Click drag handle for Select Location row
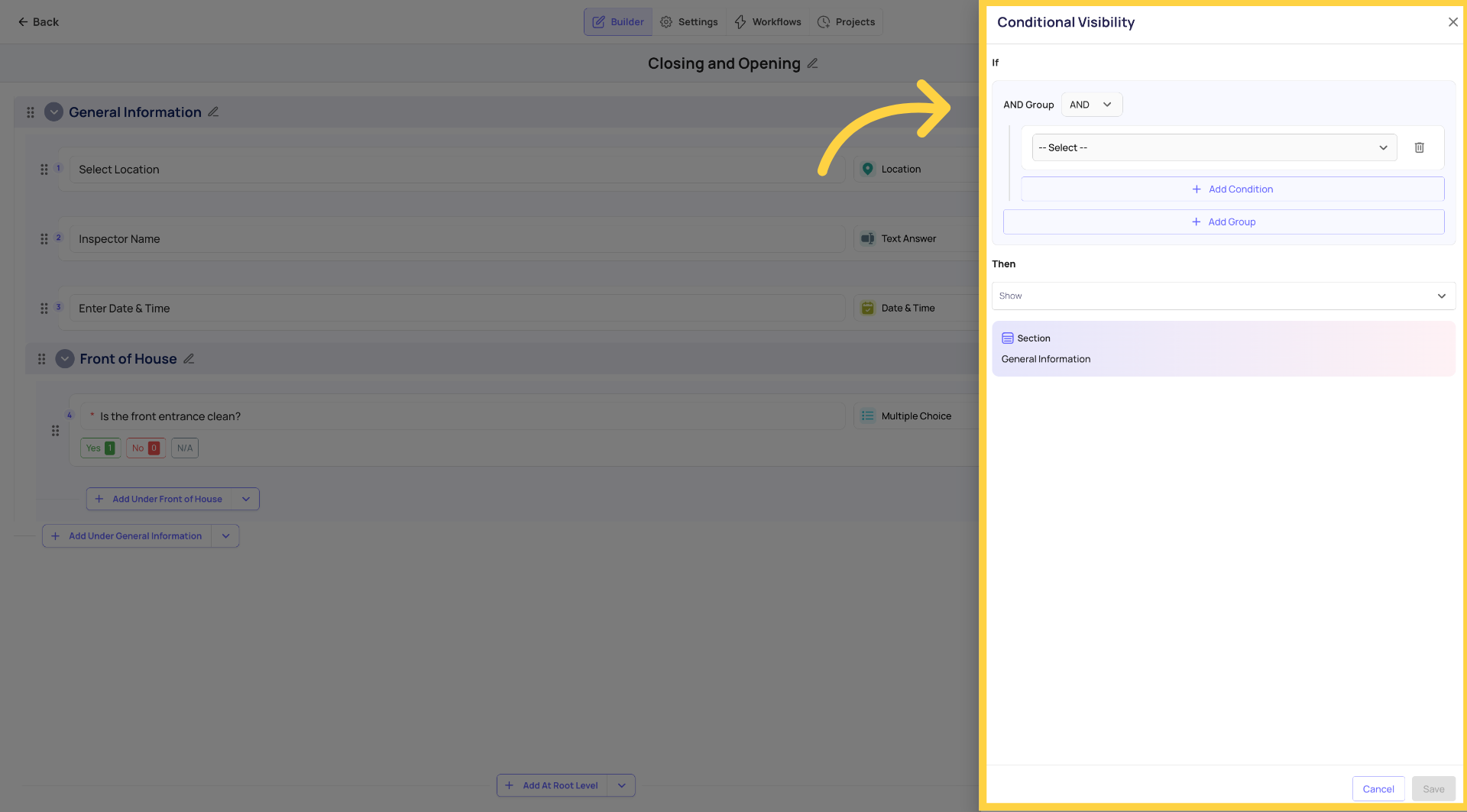Viewport: 1467px width, 812px height. (x=44, y=170)
